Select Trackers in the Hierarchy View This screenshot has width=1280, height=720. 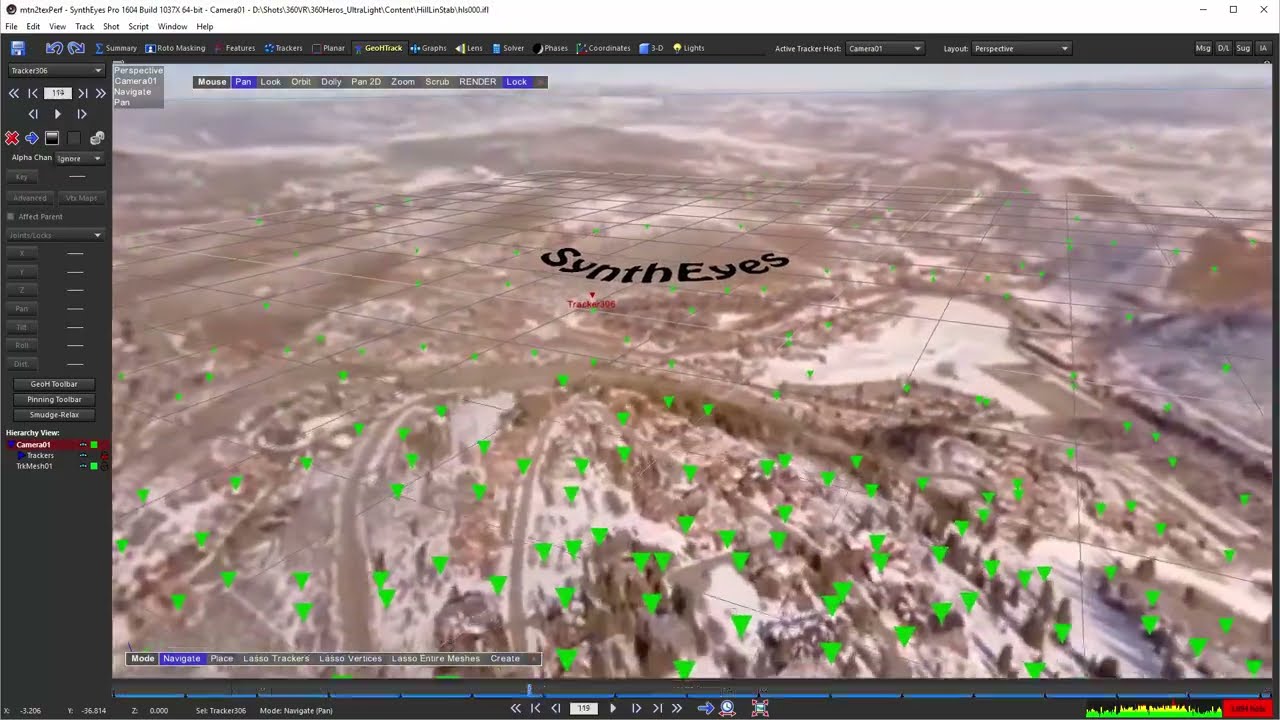tap(40, 456)
